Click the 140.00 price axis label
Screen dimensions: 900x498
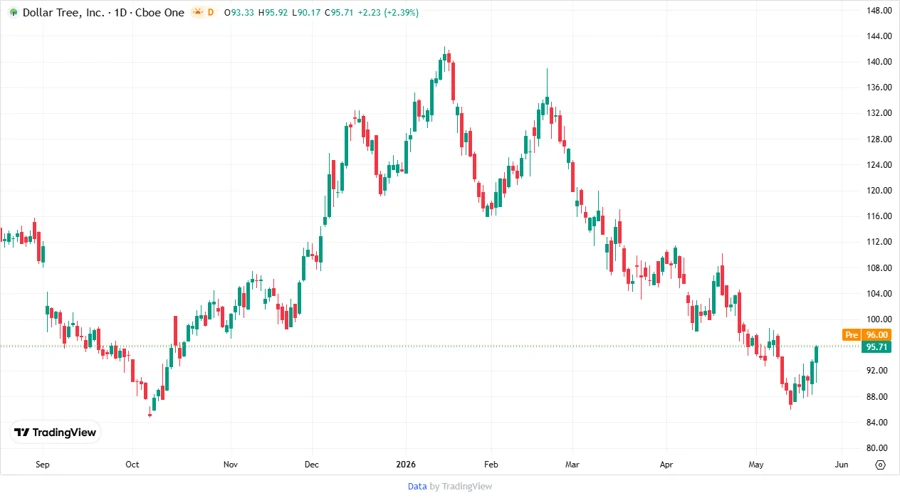(x=879, y=62)
